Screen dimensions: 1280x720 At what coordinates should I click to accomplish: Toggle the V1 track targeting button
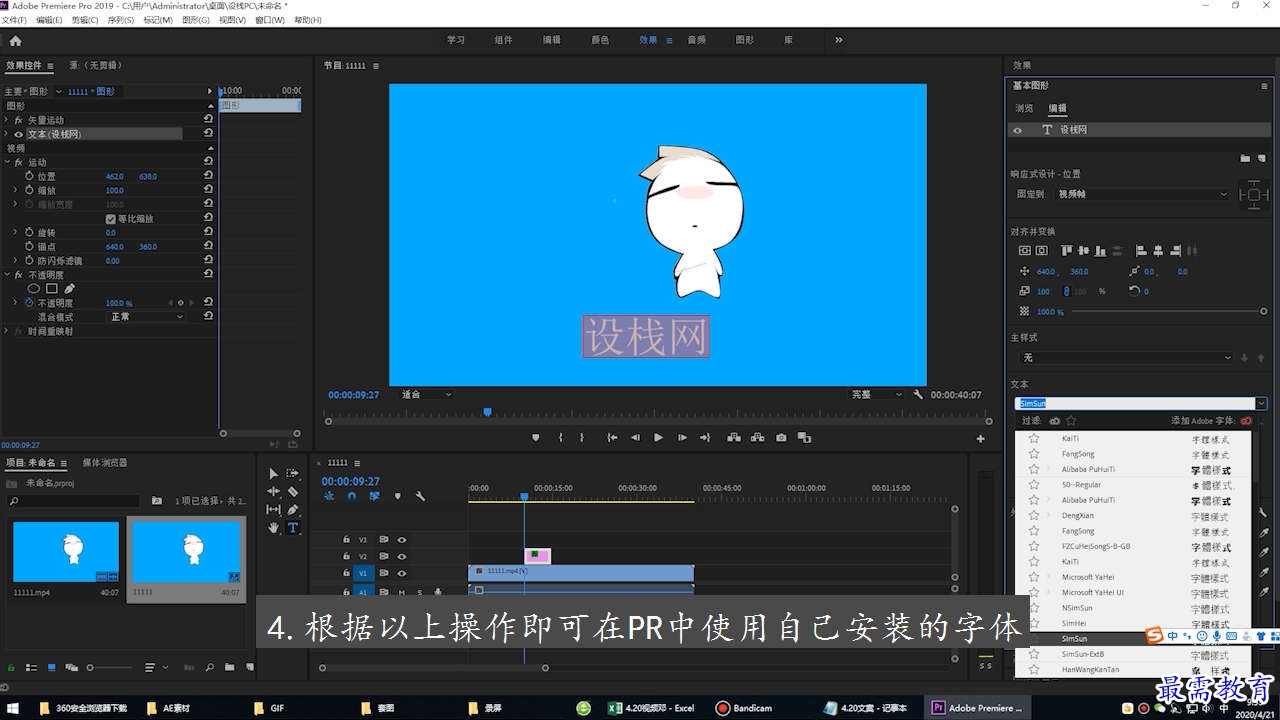pyautogui.click(x=363, y=573)
